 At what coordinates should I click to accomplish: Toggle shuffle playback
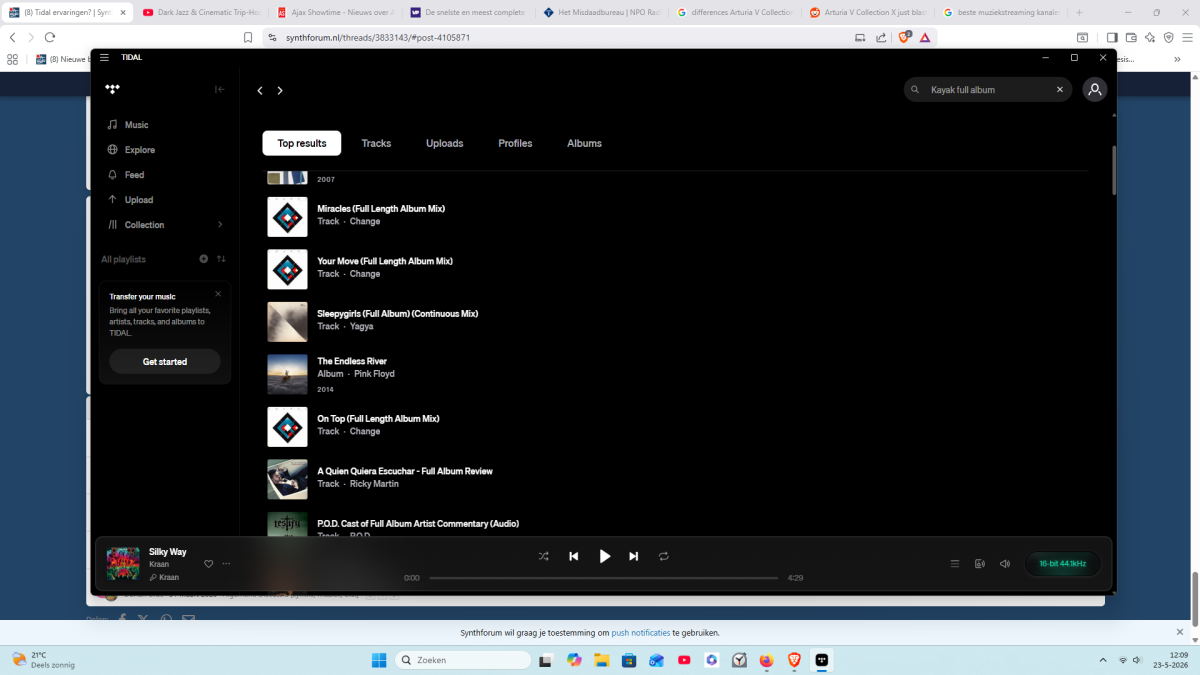coord(543,556)
